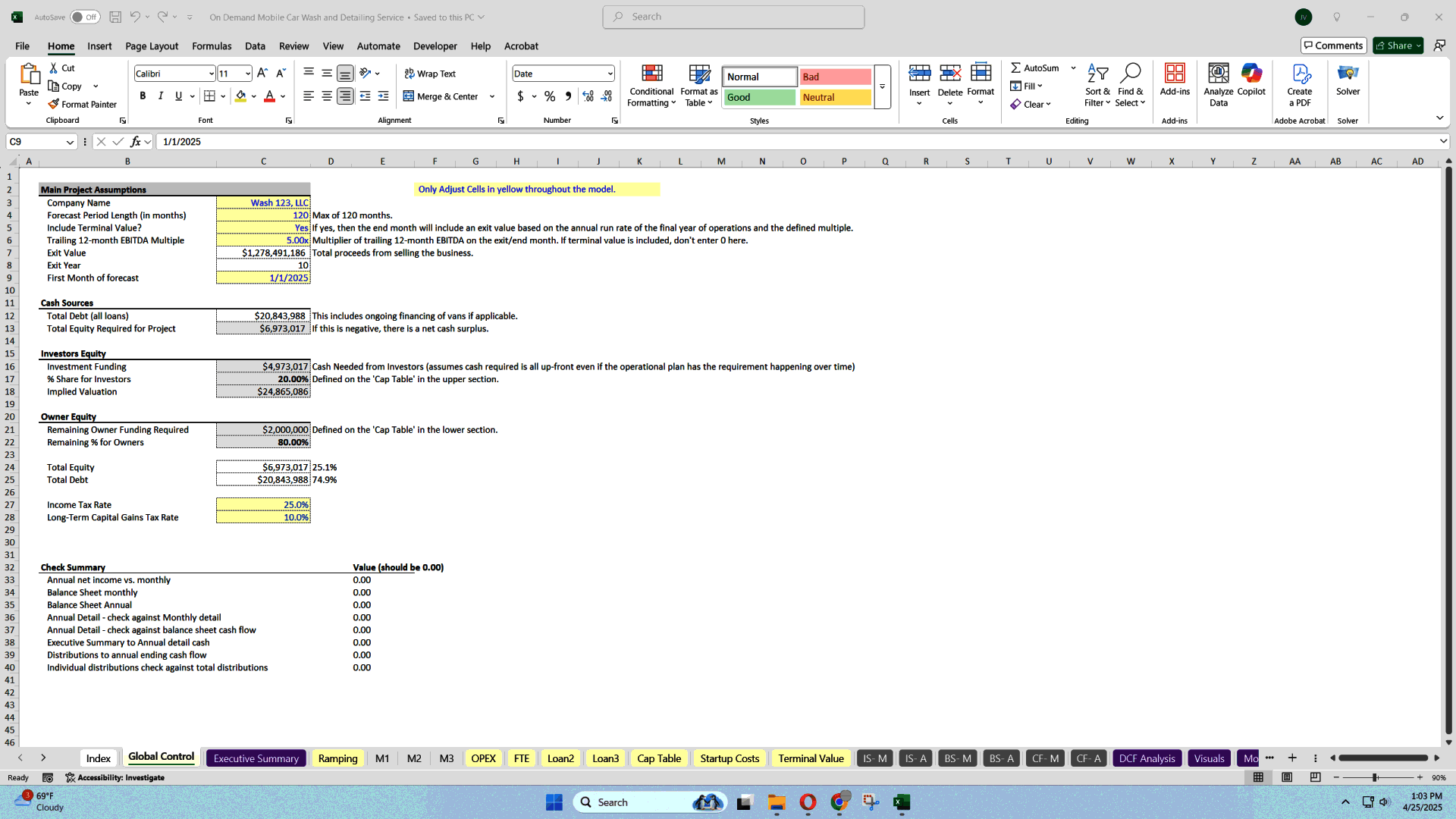
Task: Click Accessibility: Investigate in status bar
Action: [x=115, y=777]
